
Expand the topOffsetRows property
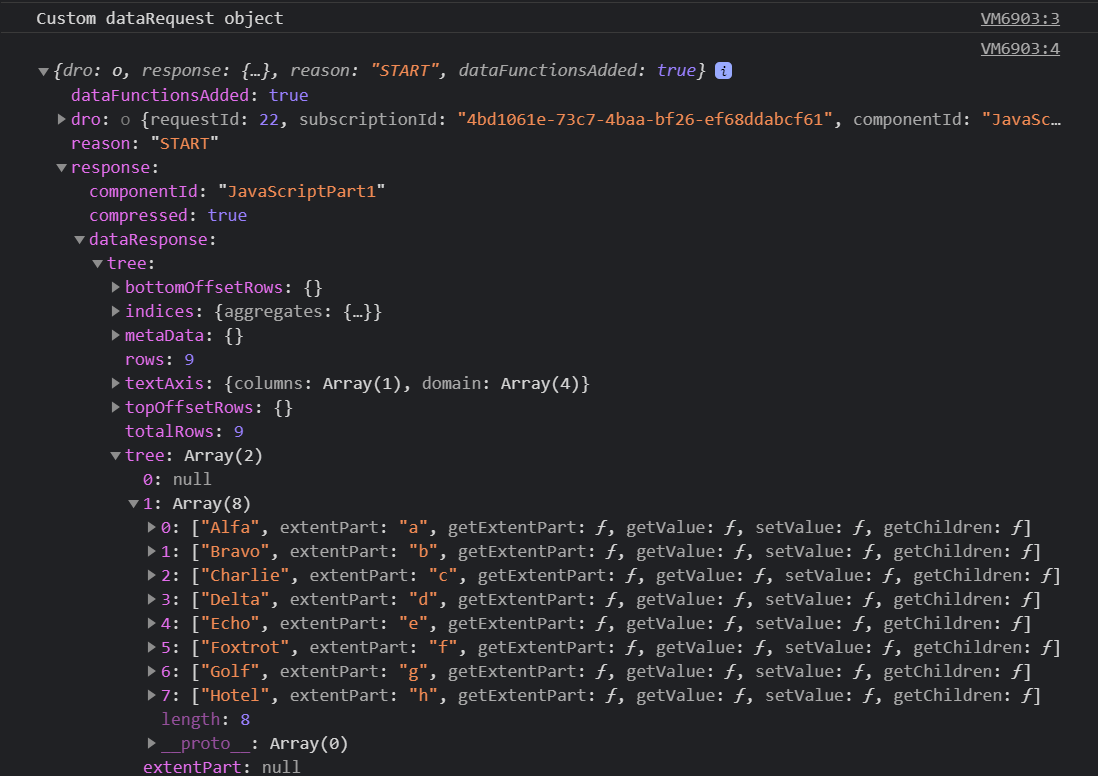click(116, 407)
